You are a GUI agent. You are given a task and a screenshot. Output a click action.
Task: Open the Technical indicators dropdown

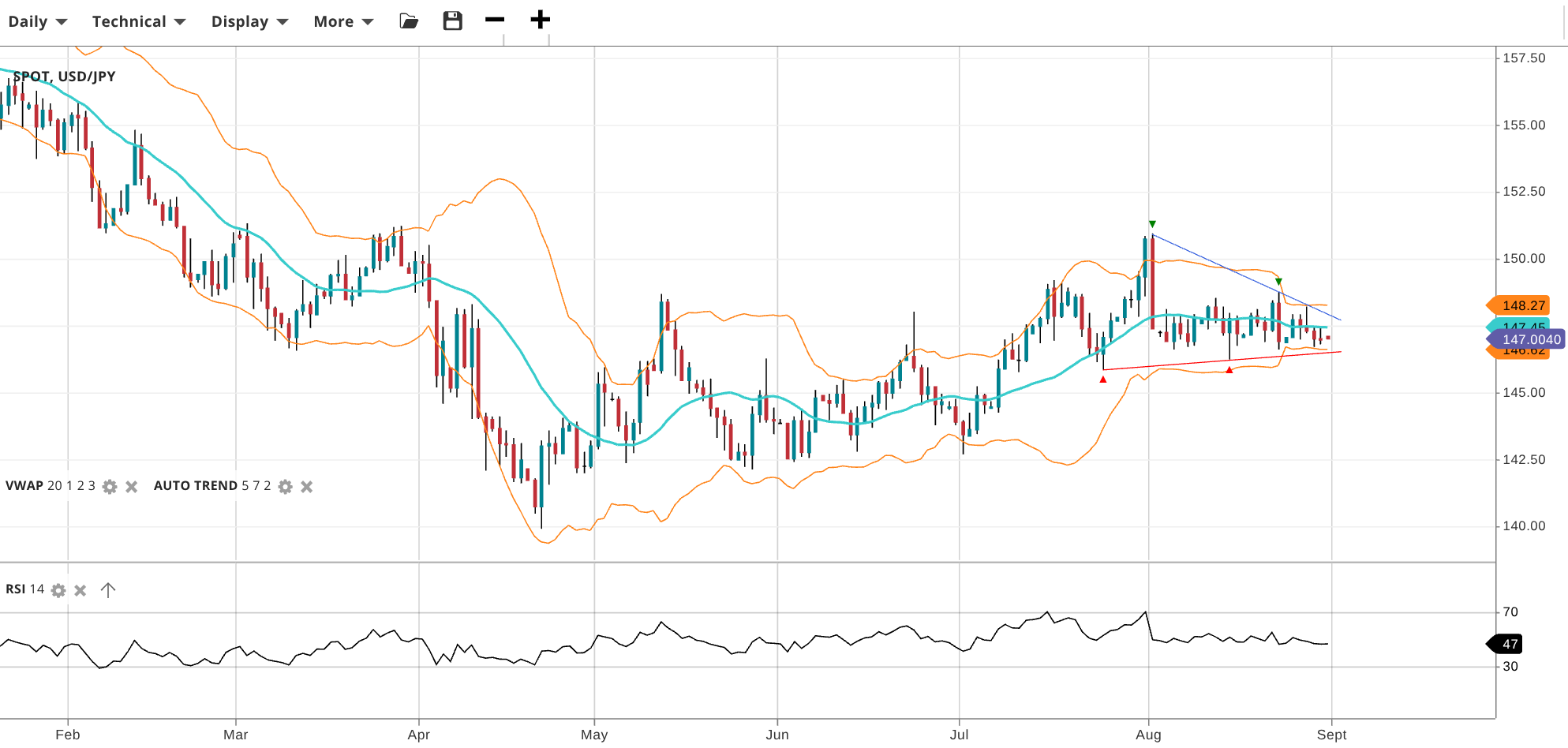138,21
